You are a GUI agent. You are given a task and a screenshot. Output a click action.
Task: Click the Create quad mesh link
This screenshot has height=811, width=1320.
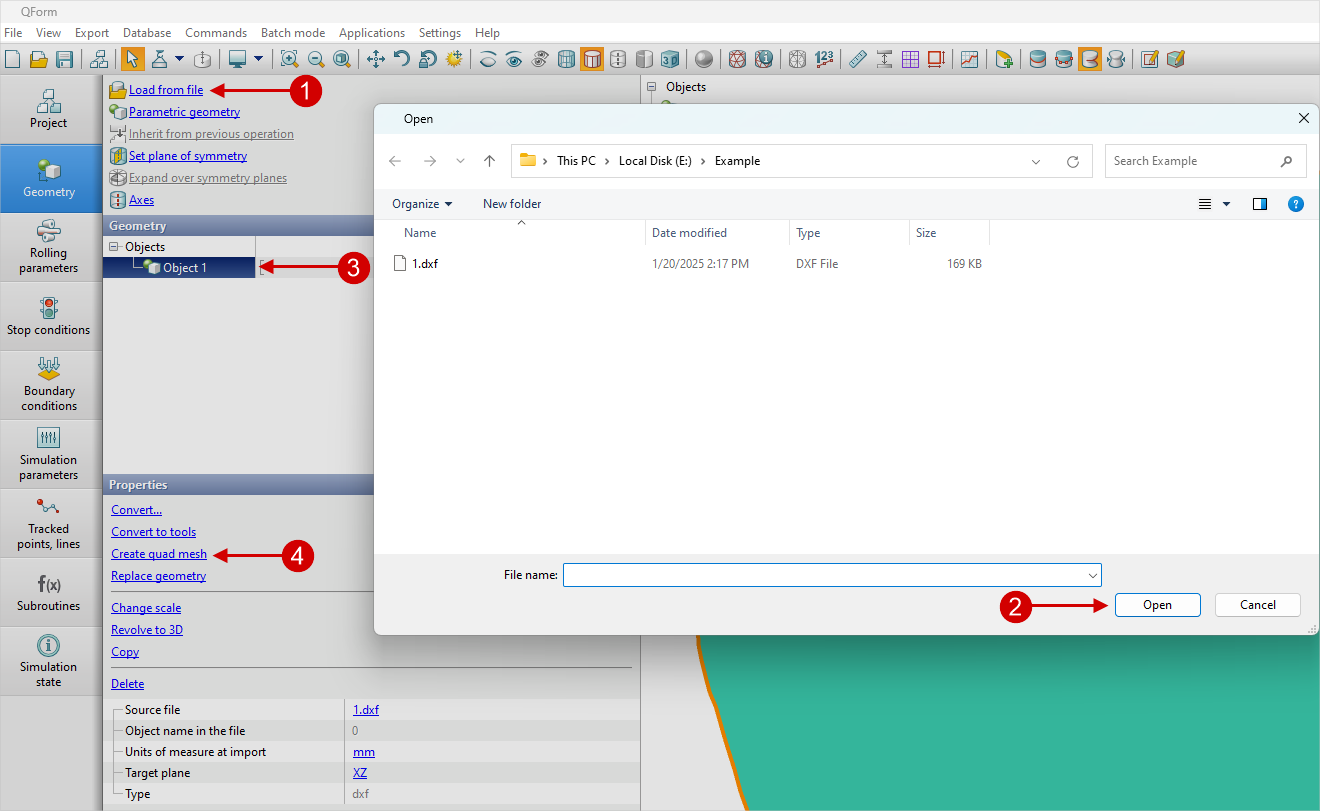pos(159,554)
